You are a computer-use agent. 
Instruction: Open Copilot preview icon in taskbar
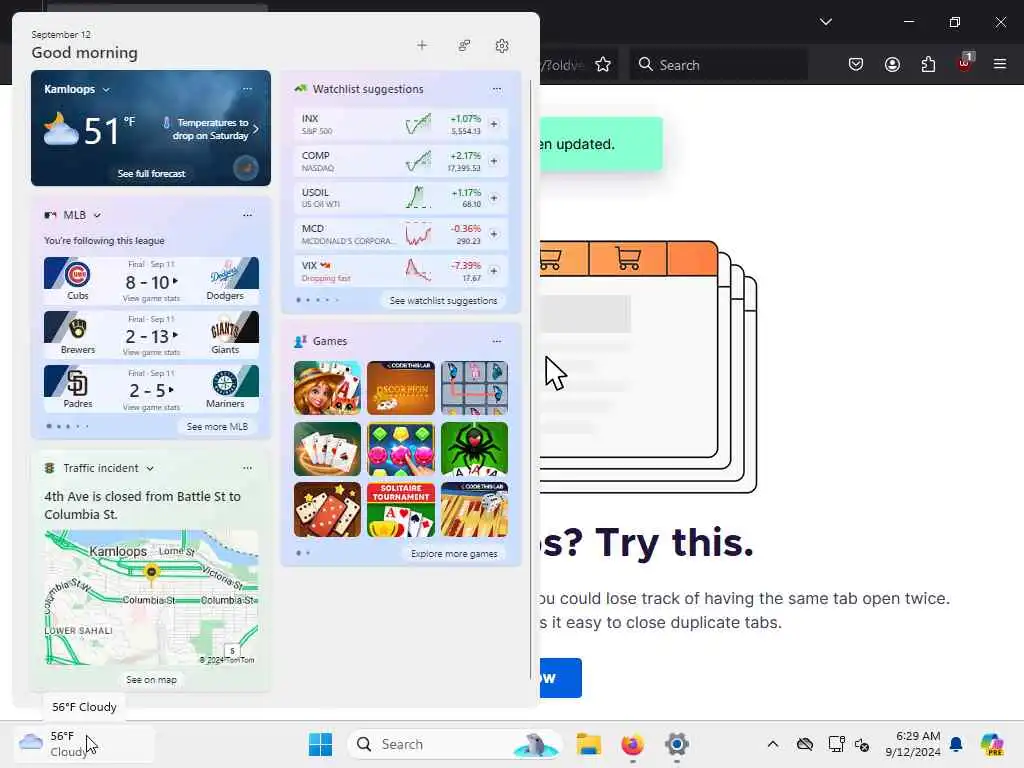pos(992,744)
